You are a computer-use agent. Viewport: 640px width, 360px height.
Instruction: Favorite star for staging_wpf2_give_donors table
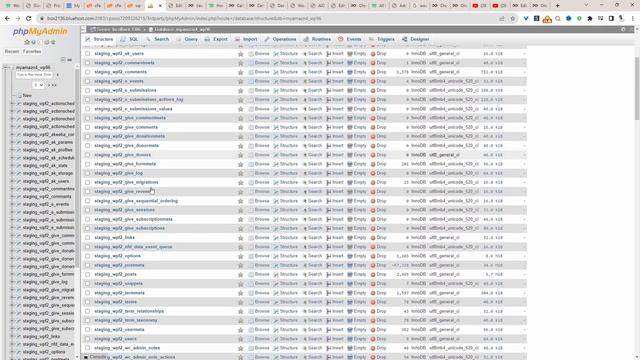pyautogui.click(x=240, y=155)
